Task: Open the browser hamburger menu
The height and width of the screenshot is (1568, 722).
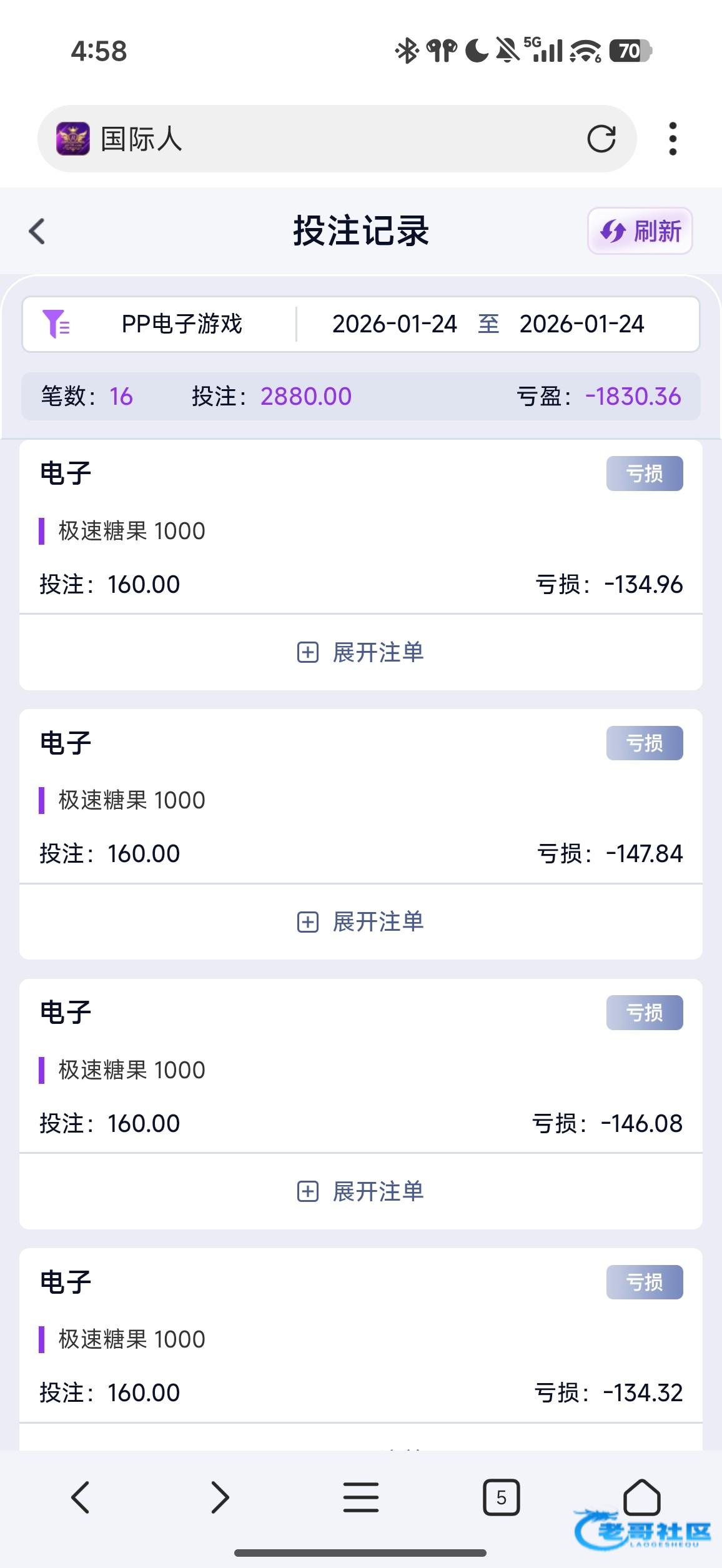Action: tap(360, 1497)
